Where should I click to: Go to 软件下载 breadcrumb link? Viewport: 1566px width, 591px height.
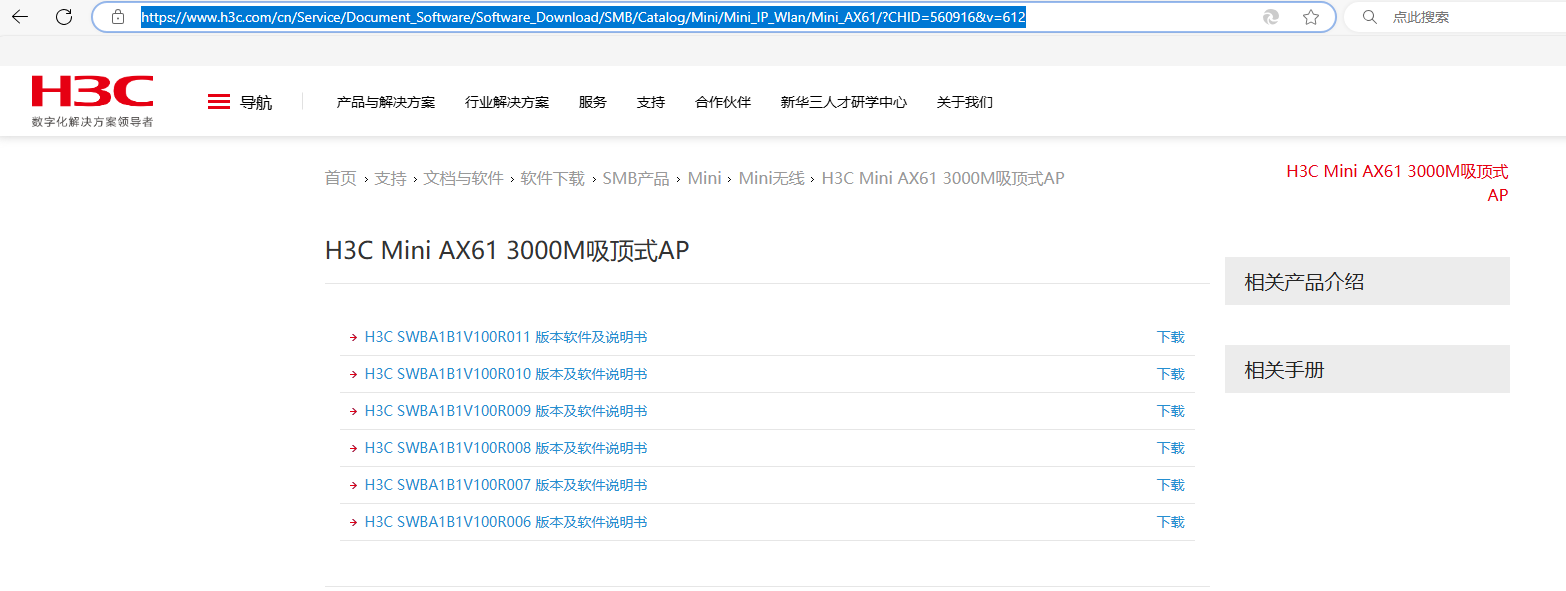pos(552,178)
